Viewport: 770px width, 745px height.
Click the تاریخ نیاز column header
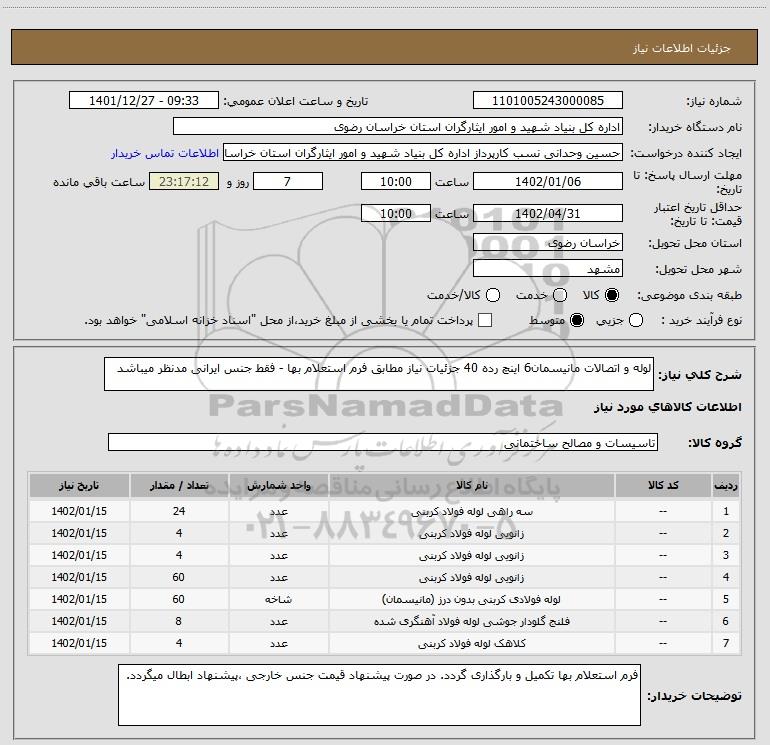tap(79, 485)
